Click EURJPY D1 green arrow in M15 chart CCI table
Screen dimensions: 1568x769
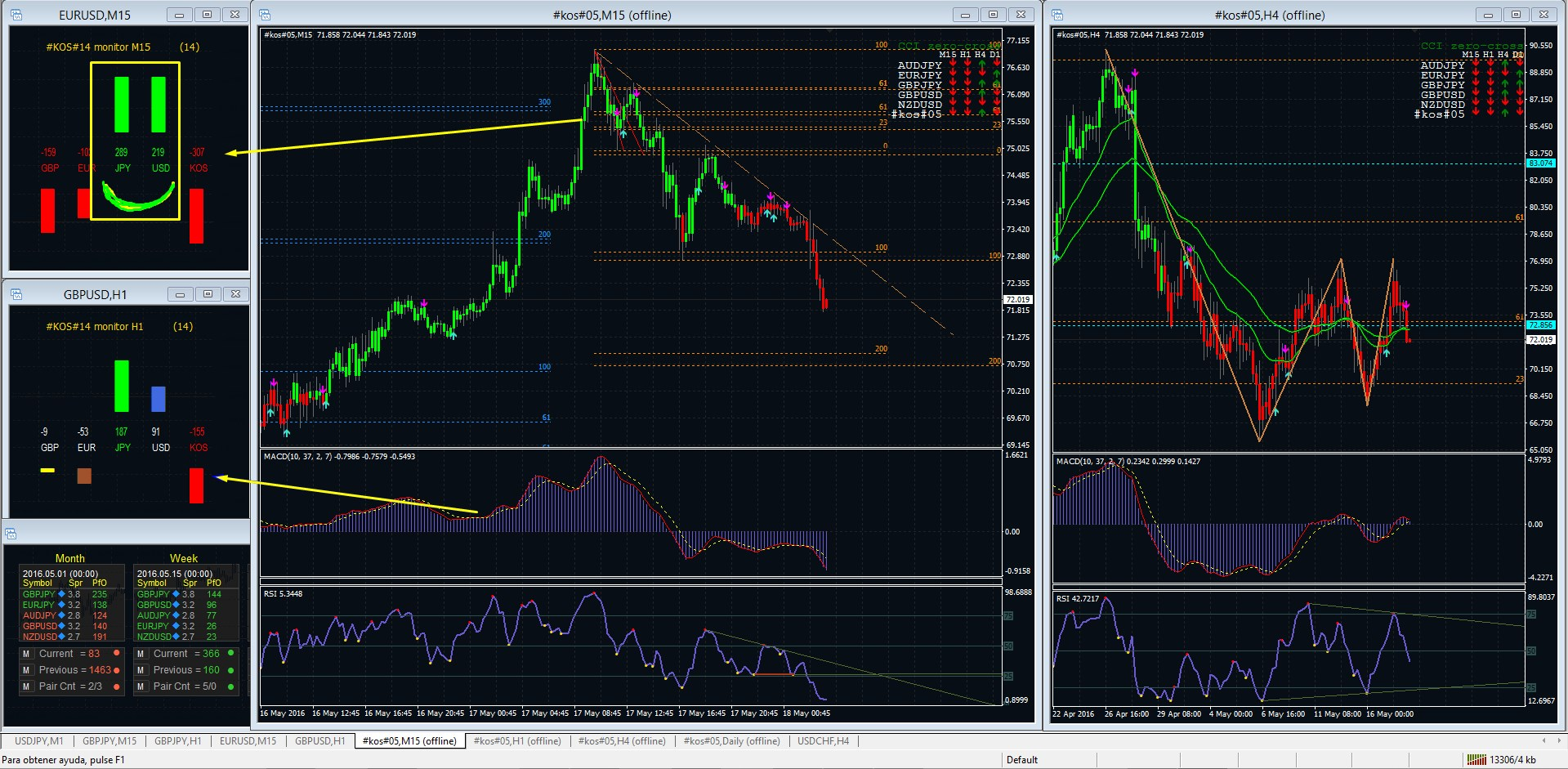tap(997, 73)
